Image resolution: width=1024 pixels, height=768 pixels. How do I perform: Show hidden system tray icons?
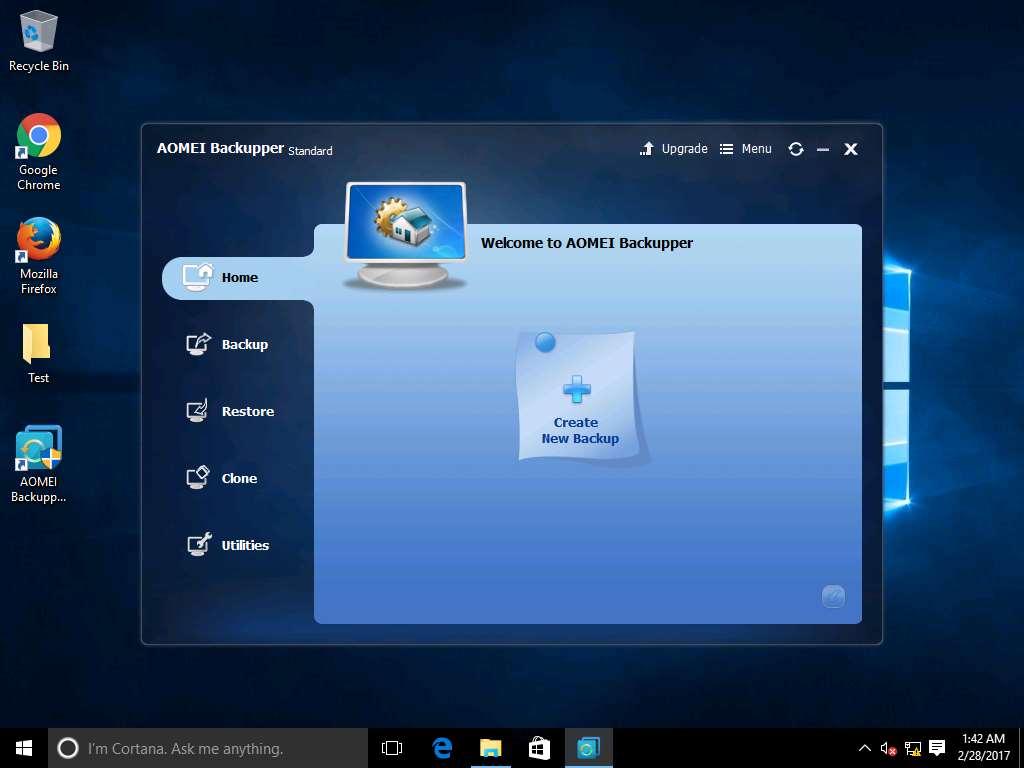pyautogui.click(x=864, y=748)
